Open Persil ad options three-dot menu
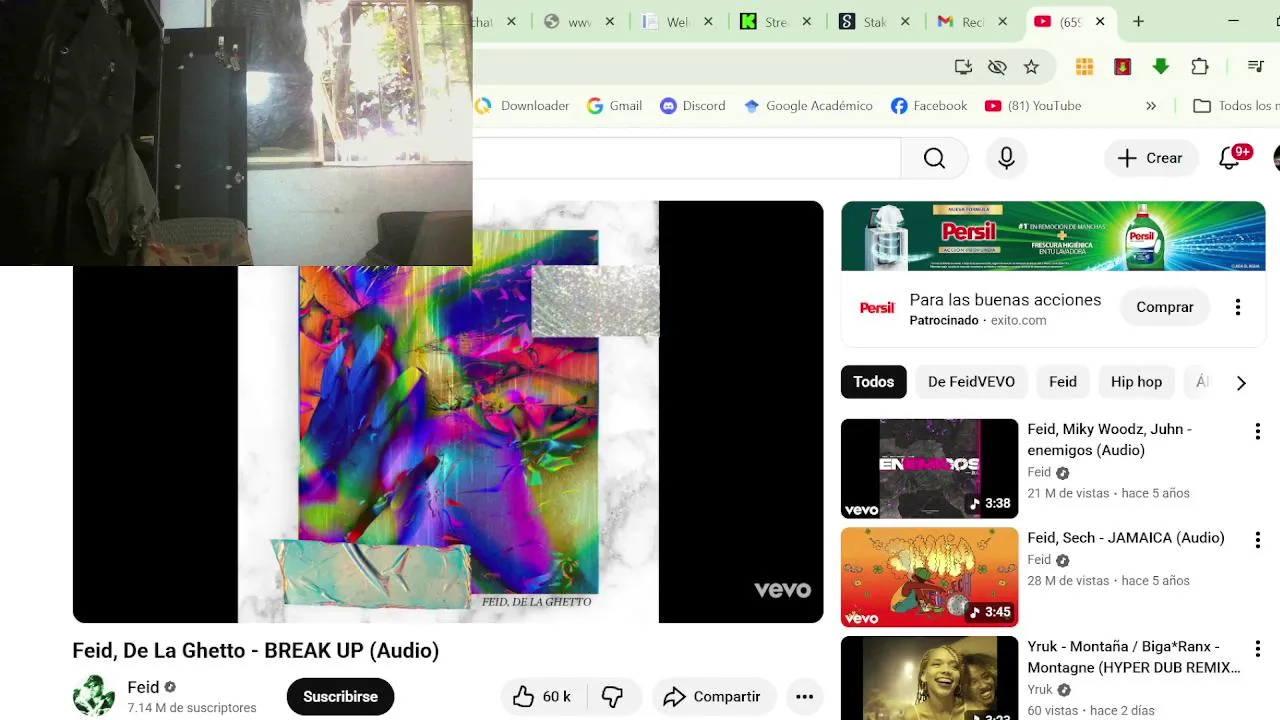Viewport: 1280px width, 720px height. point(1238,307)
